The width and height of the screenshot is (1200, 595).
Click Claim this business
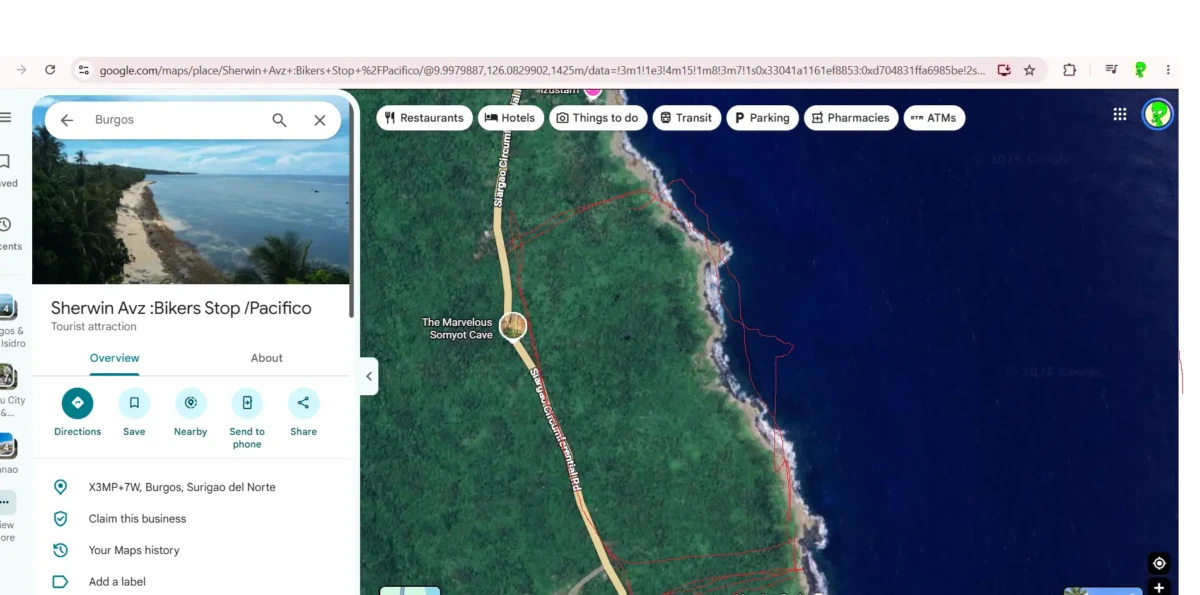click(x=137, y=519)
